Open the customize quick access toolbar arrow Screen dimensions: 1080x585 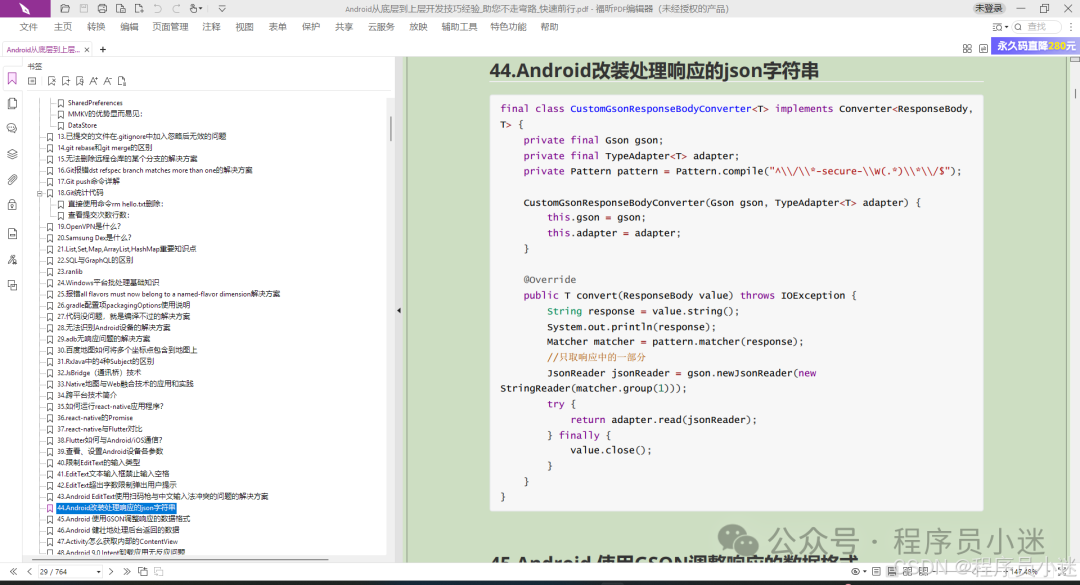(222, 9)
